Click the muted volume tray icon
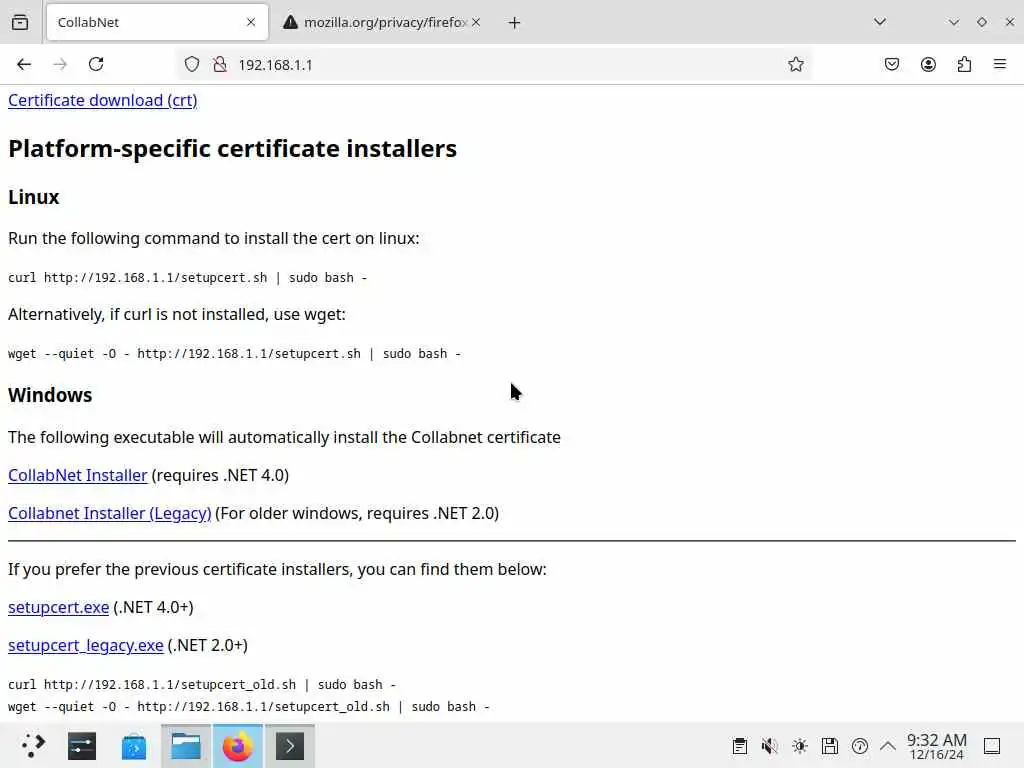 pyautogui.click(x=769, y=746)
